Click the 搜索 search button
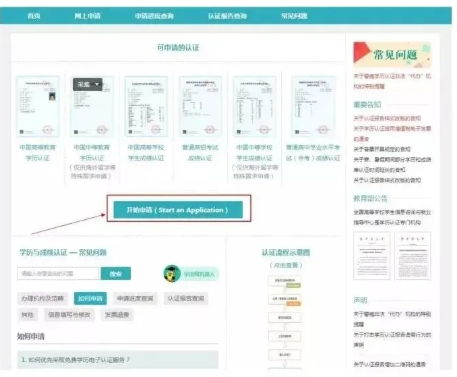Viewport: 457px width, 377px height. tap(116, 273)
